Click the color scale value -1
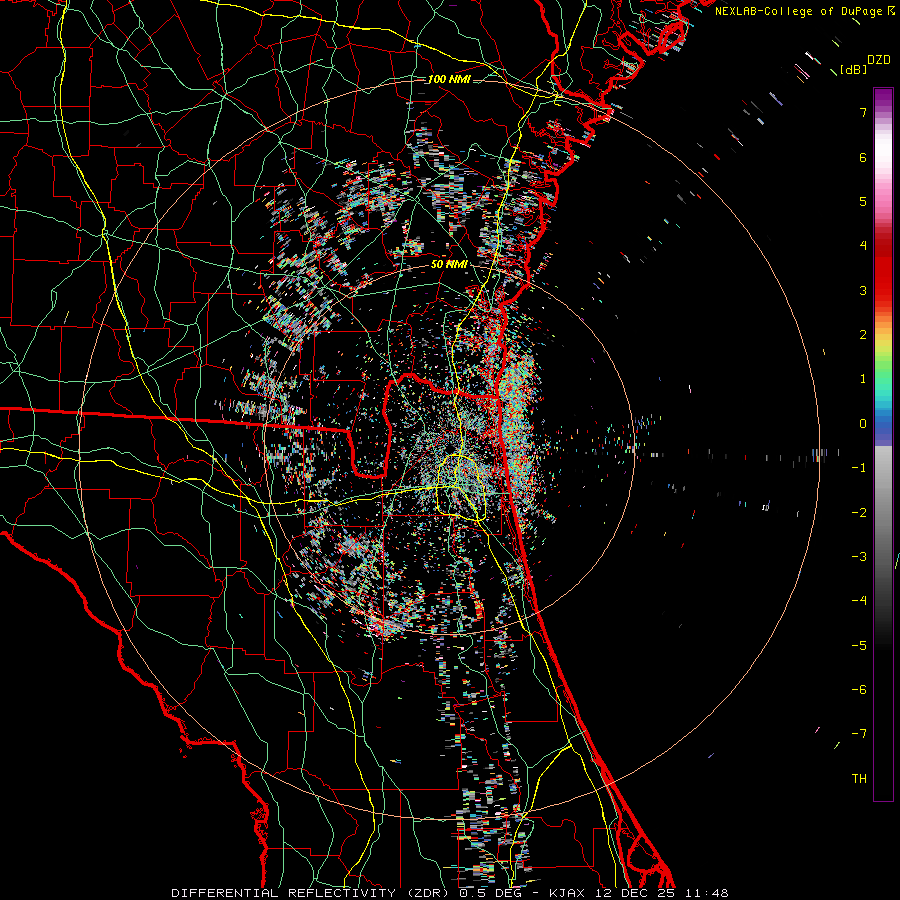This screenshot has width=900, height=900. [859, 468]
